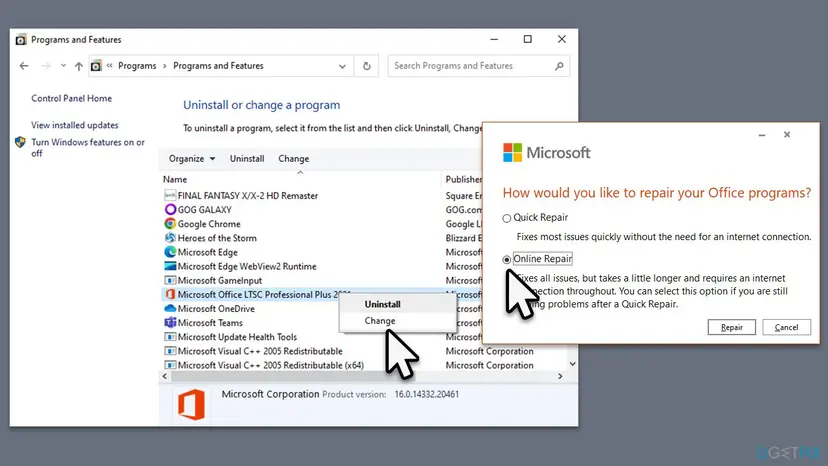Select Microsoft Office LTSC icon in list
Image resolution: width=828 pixels, height=466 pixels.
(170, 294)
